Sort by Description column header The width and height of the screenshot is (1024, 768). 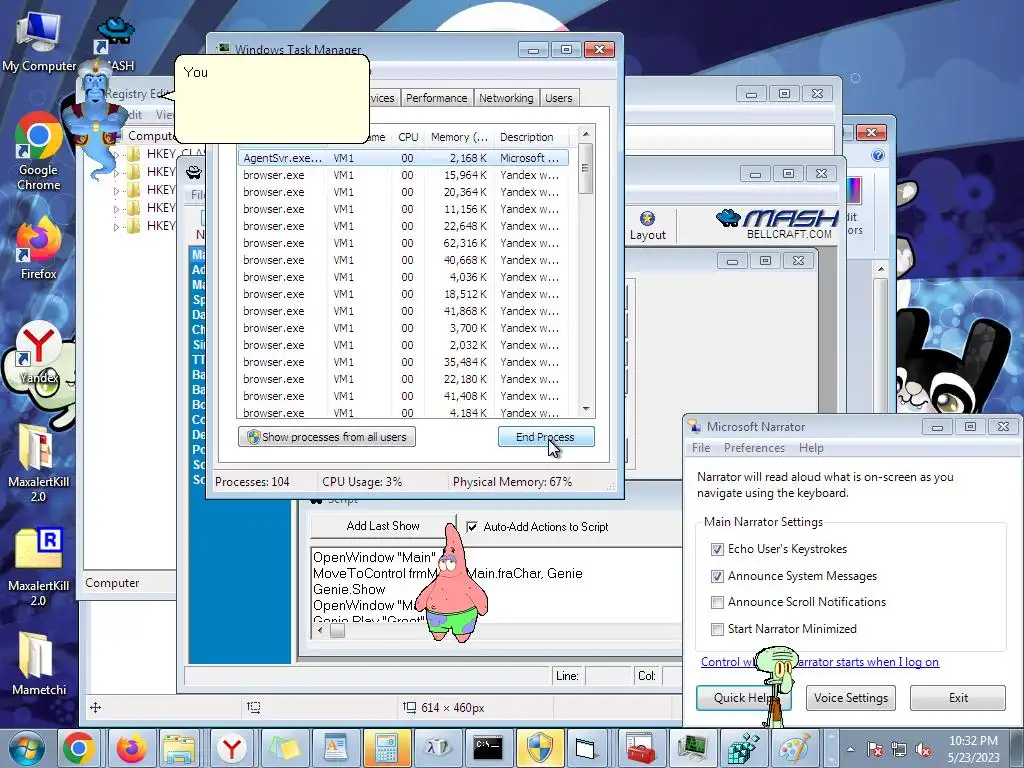coord(530,137)
